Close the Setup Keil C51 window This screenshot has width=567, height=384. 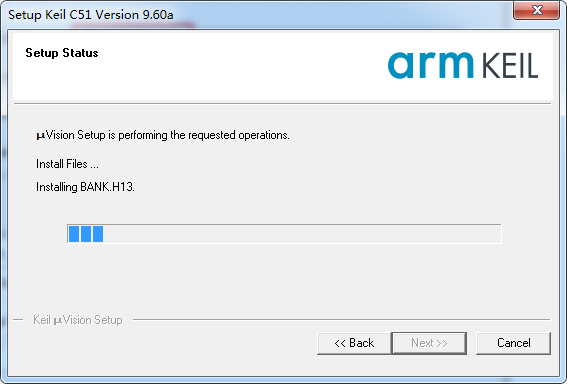536,10
